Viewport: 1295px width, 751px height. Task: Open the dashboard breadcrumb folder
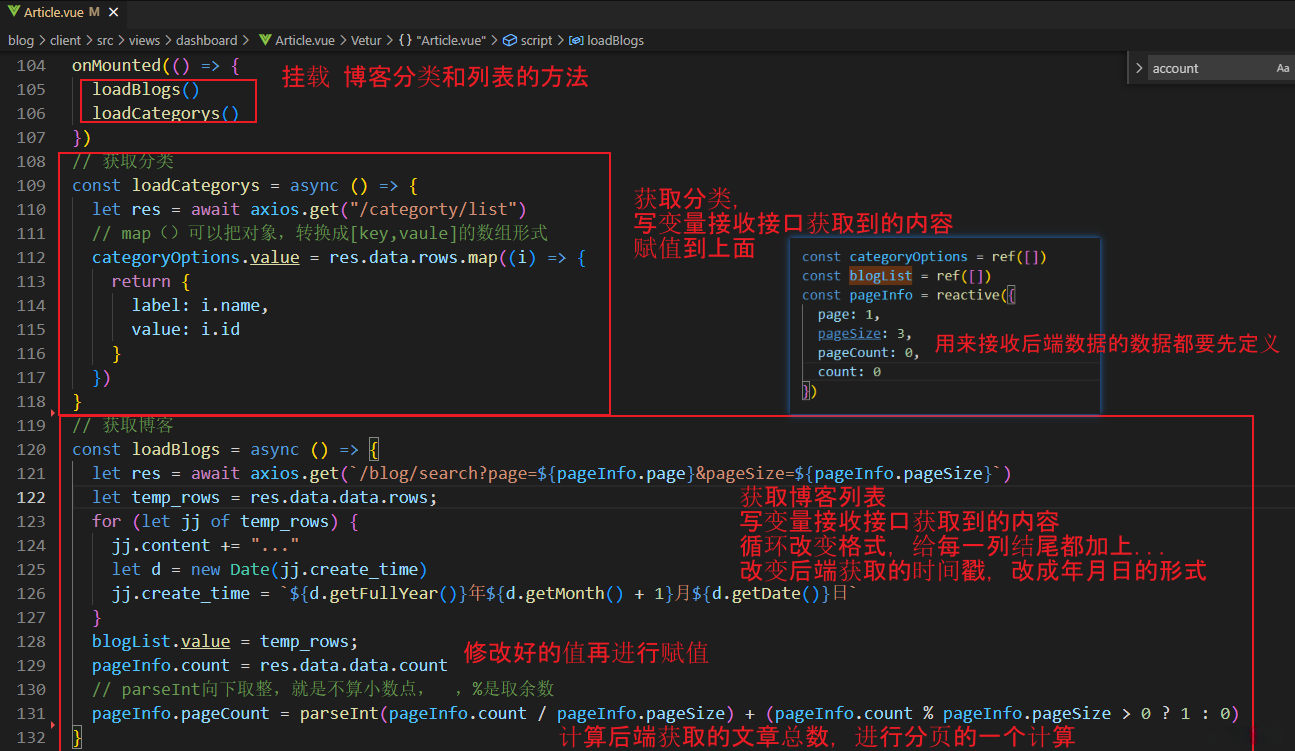(206, 41)
